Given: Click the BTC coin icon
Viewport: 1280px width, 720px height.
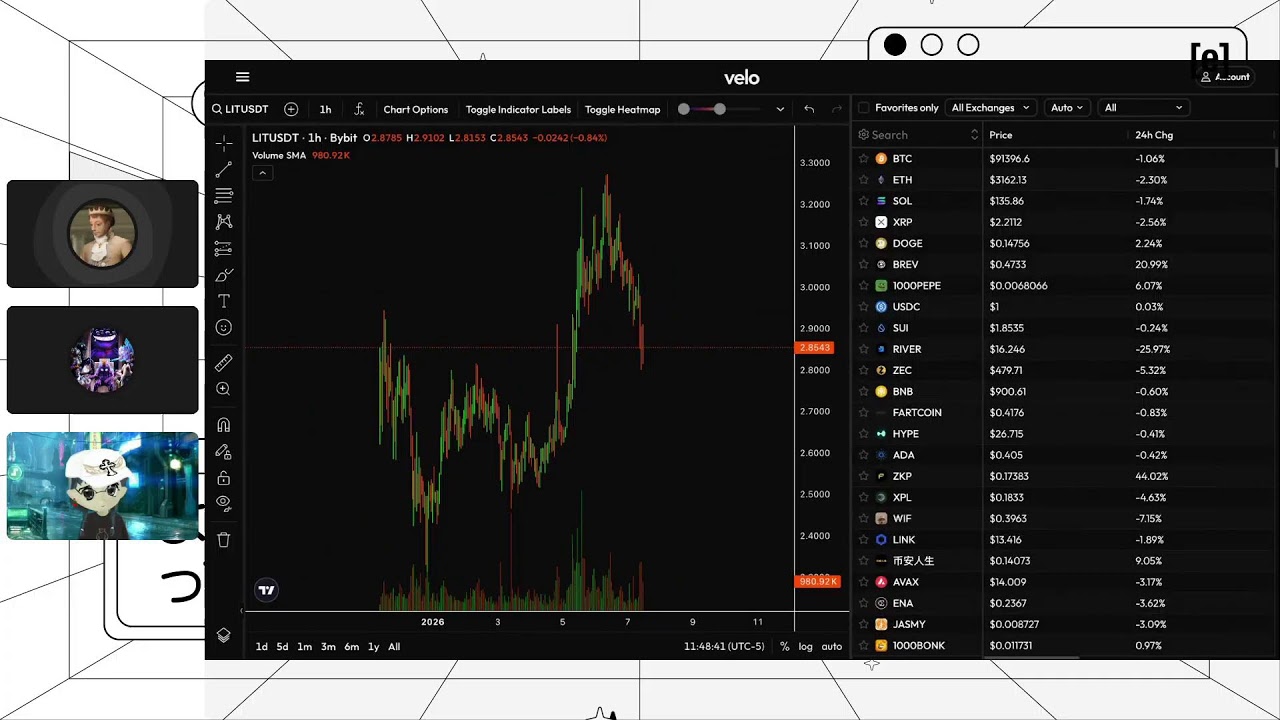Looking at the screenshot, I should click(881, 159).
